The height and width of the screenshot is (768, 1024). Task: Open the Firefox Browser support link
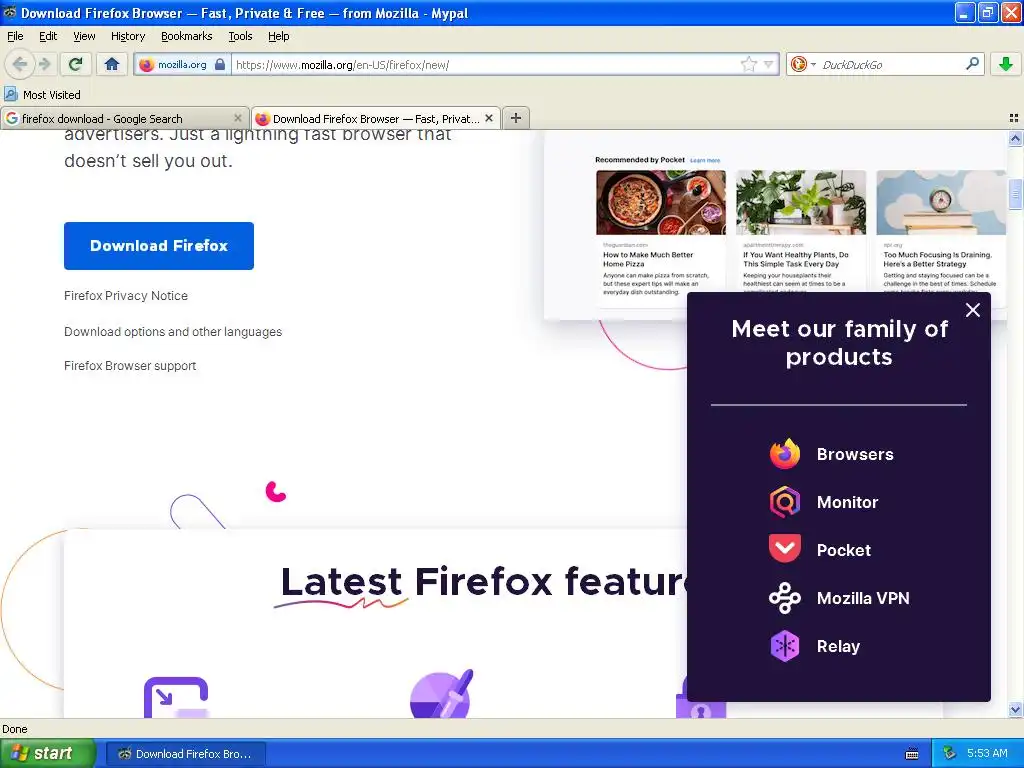[x=130, y=366]
